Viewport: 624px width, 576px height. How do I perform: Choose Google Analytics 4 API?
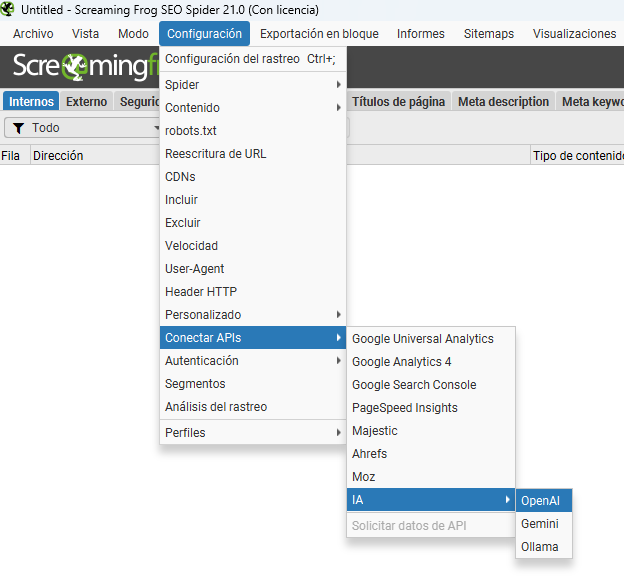(x=431, y=362)
